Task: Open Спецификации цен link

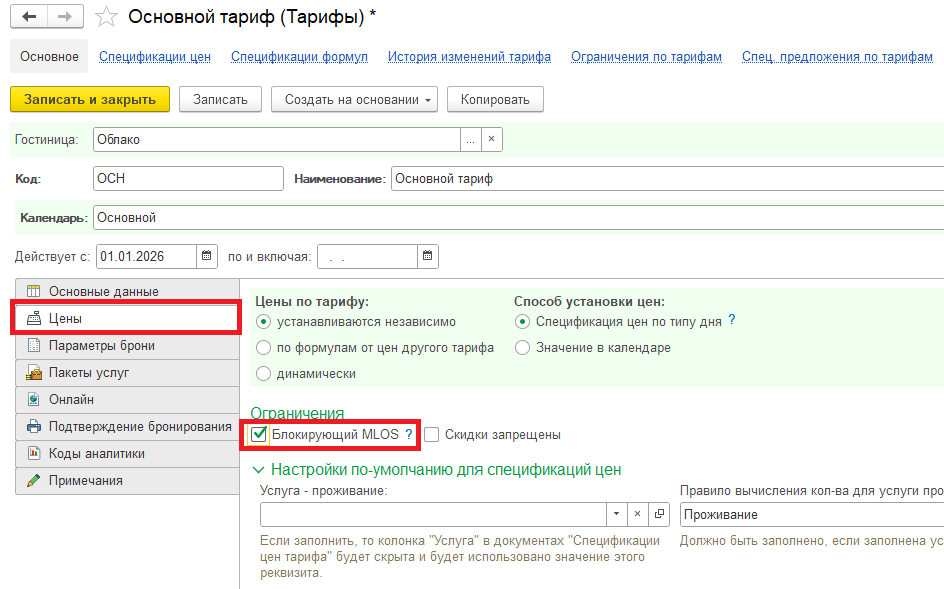Action: tap(155, 57)
